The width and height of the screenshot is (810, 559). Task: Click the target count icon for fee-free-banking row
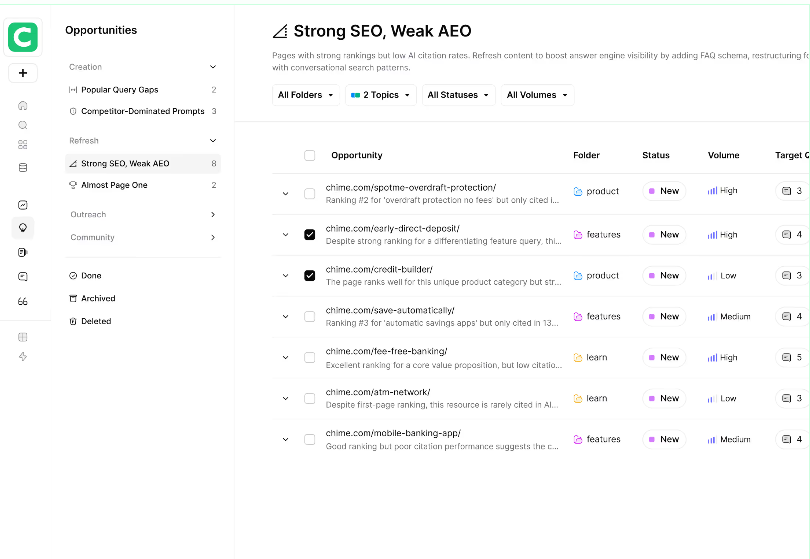pyautogui.click(x=787, y=358)
